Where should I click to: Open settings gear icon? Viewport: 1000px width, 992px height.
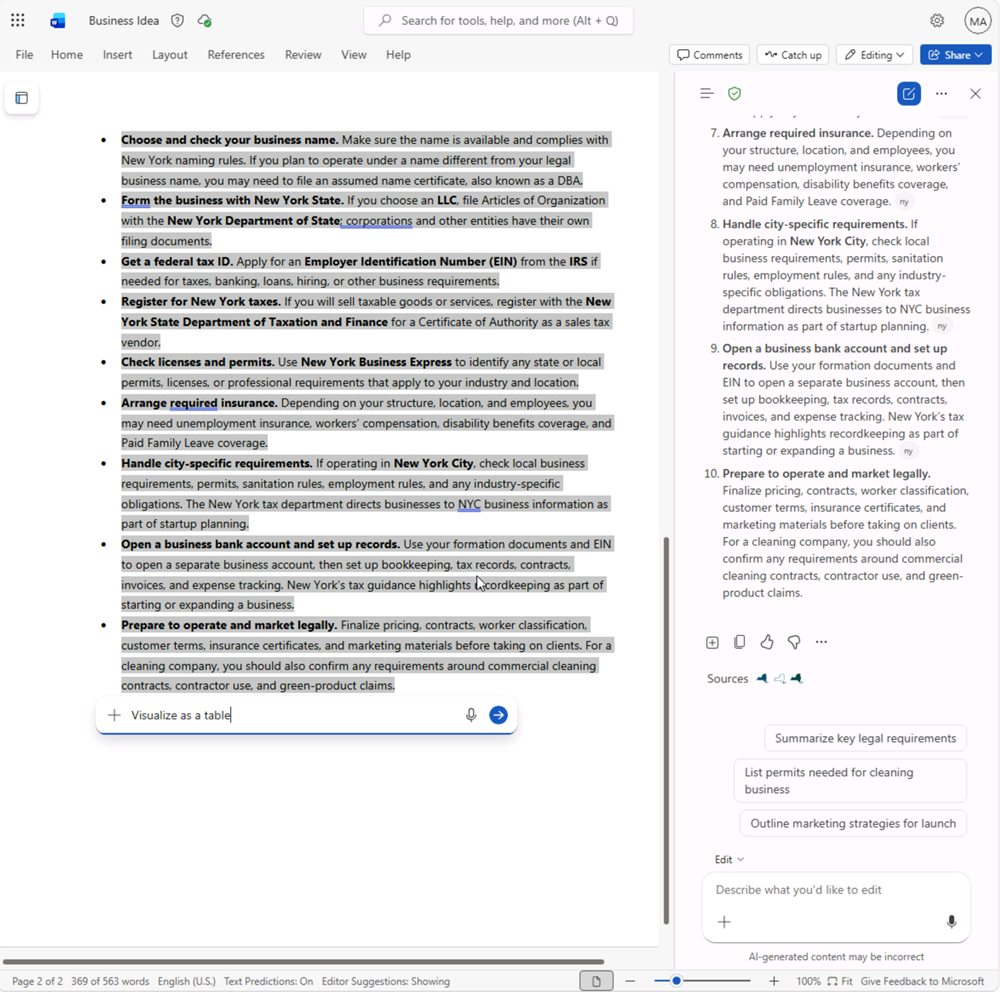click(936, 20)
